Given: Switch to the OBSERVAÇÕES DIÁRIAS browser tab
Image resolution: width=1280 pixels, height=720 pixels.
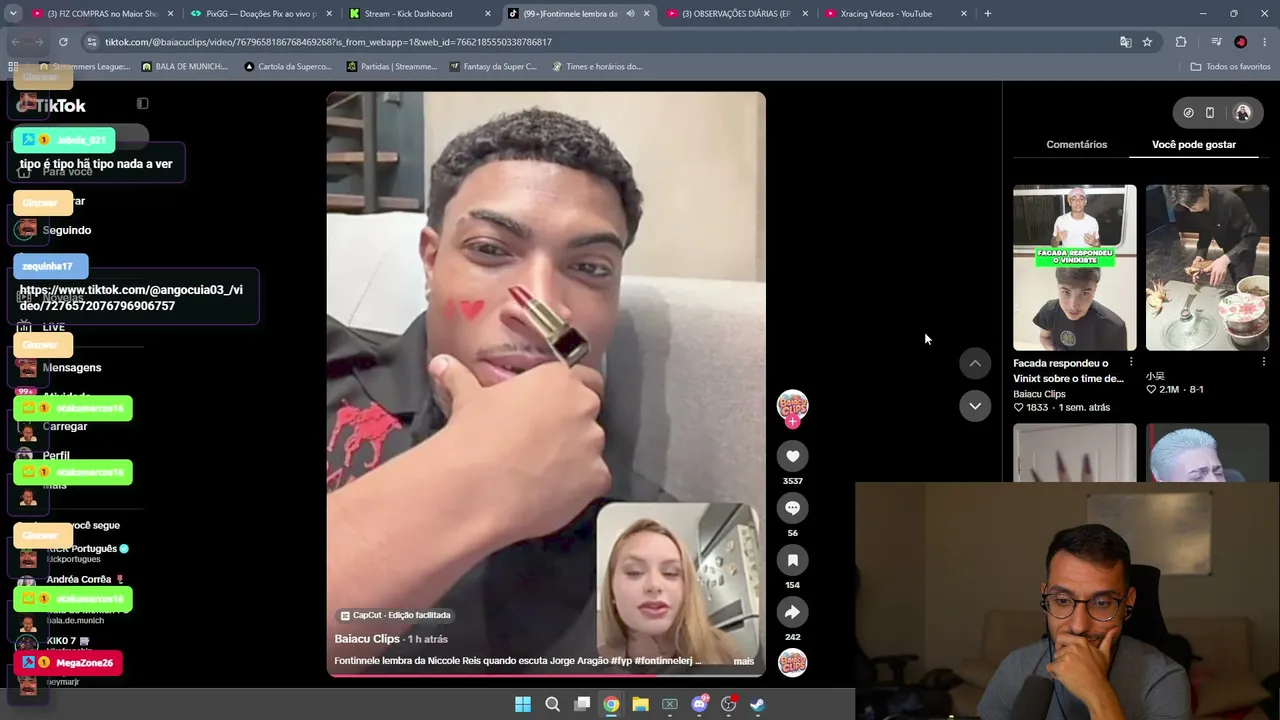Looking at the screenshot, I should coord(737,14).
